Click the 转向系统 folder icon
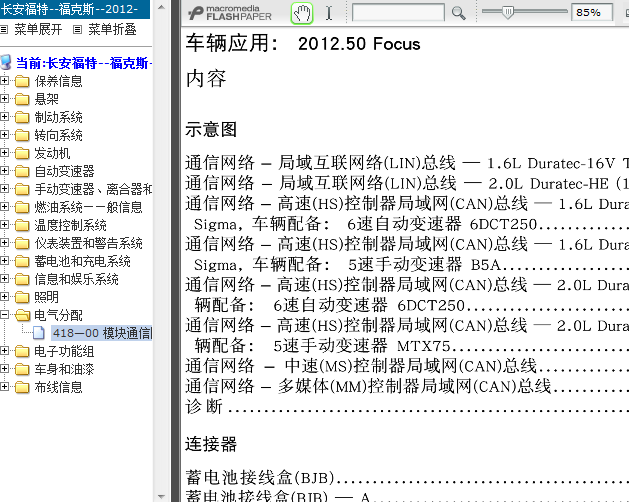The height and width of the screenshot is (502, 629). coord(22,135)
